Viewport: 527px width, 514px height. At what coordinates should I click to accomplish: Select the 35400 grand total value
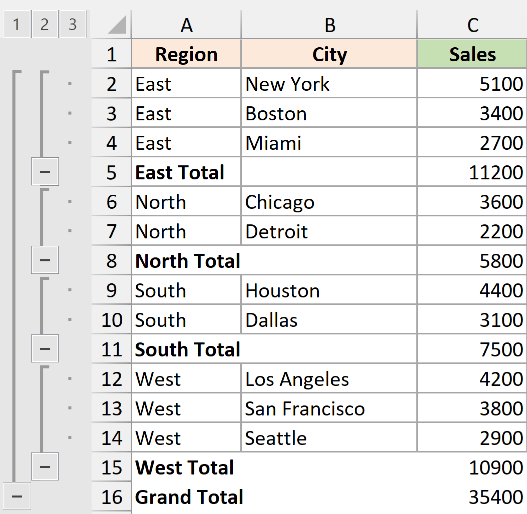472,497
